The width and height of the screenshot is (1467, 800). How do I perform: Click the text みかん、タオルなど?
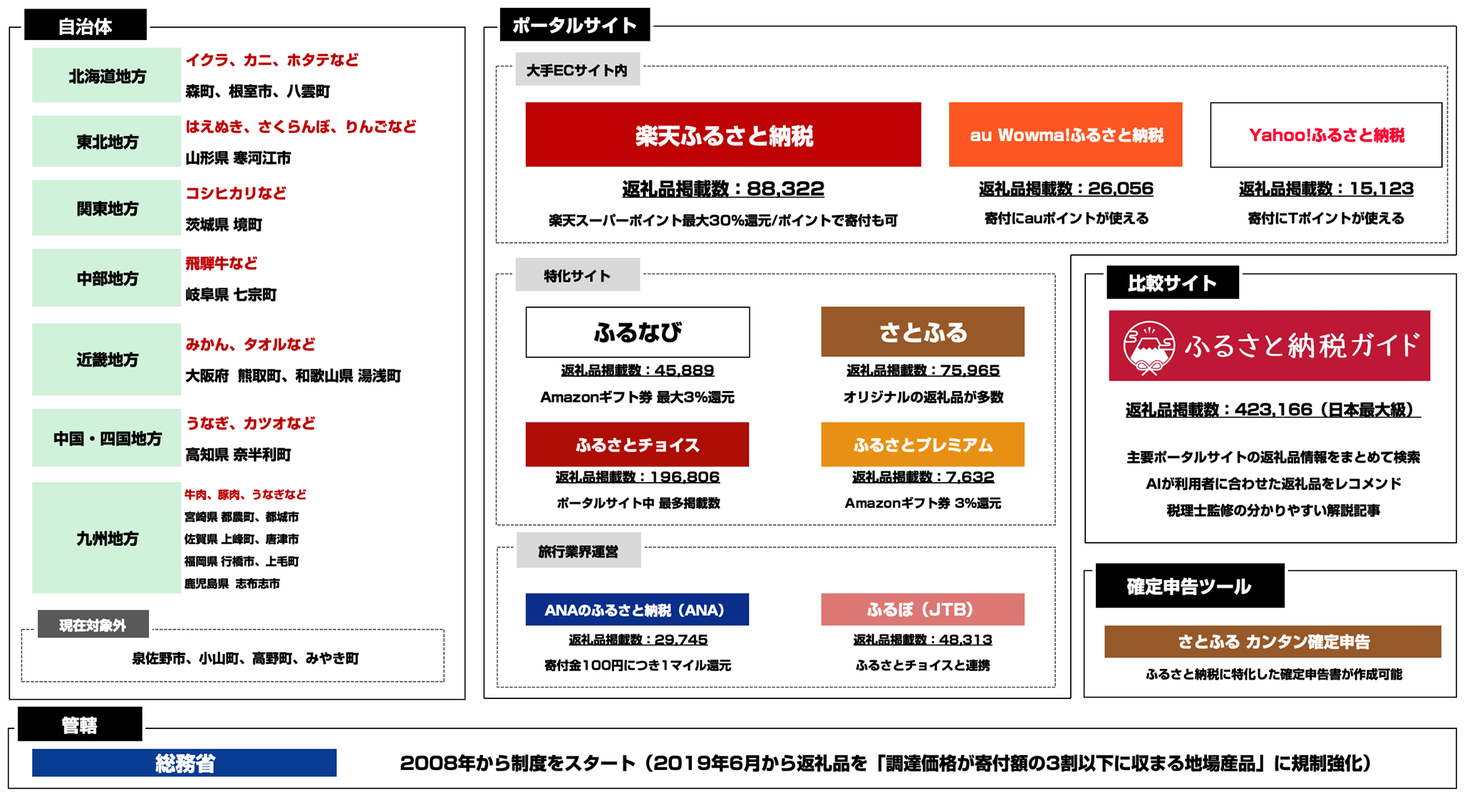click(x=250, y=344)
